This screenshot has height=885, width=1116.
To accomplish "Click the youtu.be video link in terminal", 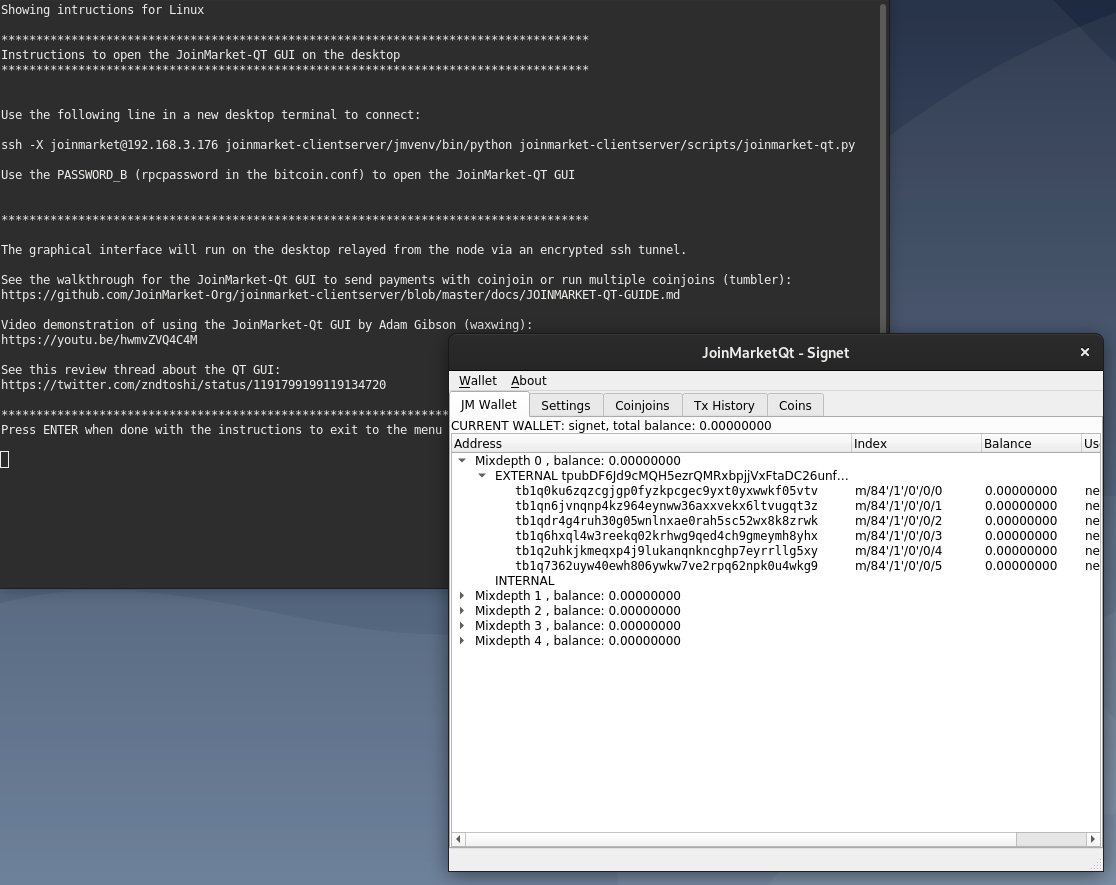I will pos(99,340).
